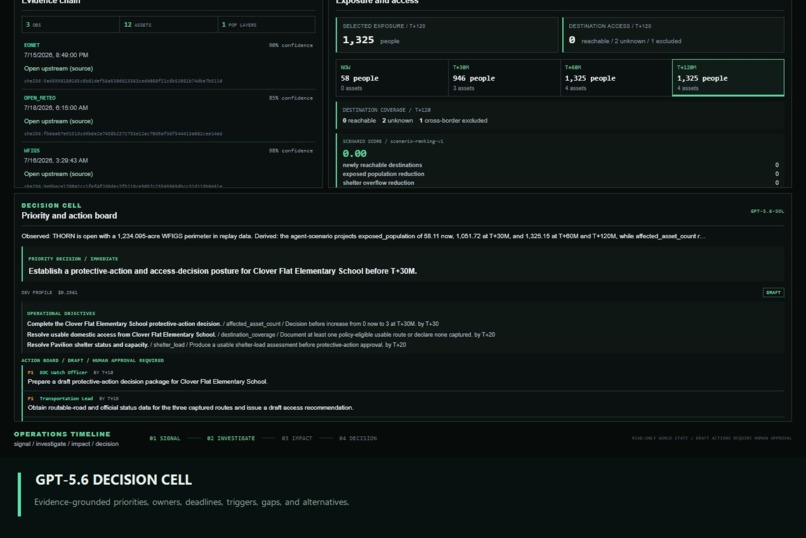This screenshot has height=538, width=806.
Task: Click the 'Action board / Draft / Human approval required' label
Action: (93, 360)
